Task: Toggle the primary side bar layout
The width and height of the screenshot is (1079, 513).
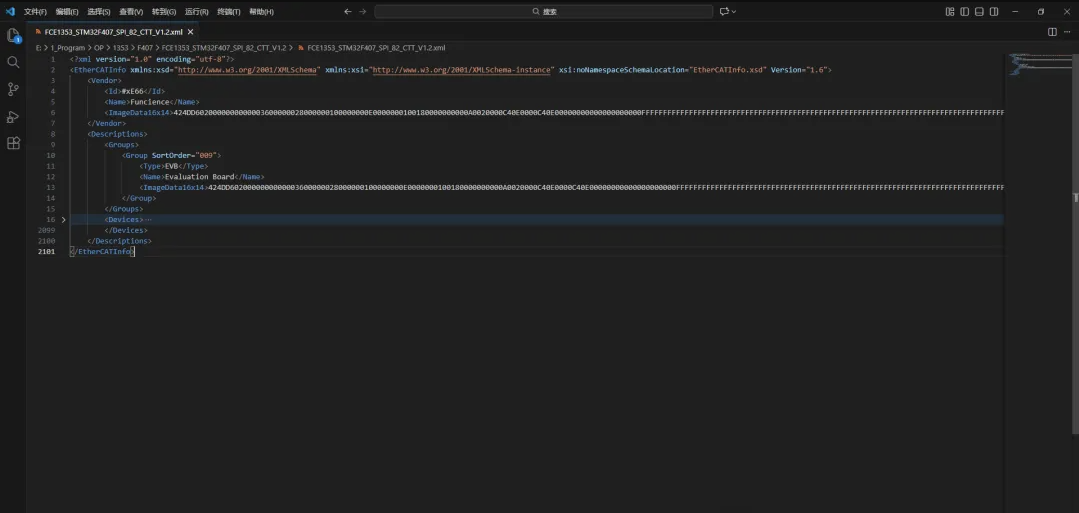Action: tap(965, 12)
